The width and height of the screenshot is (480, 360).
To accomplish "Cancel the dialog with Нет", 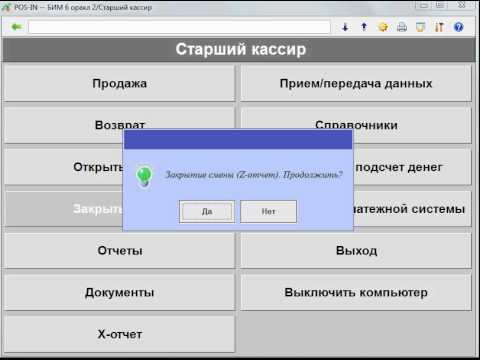I will click(x=268, y=211).
